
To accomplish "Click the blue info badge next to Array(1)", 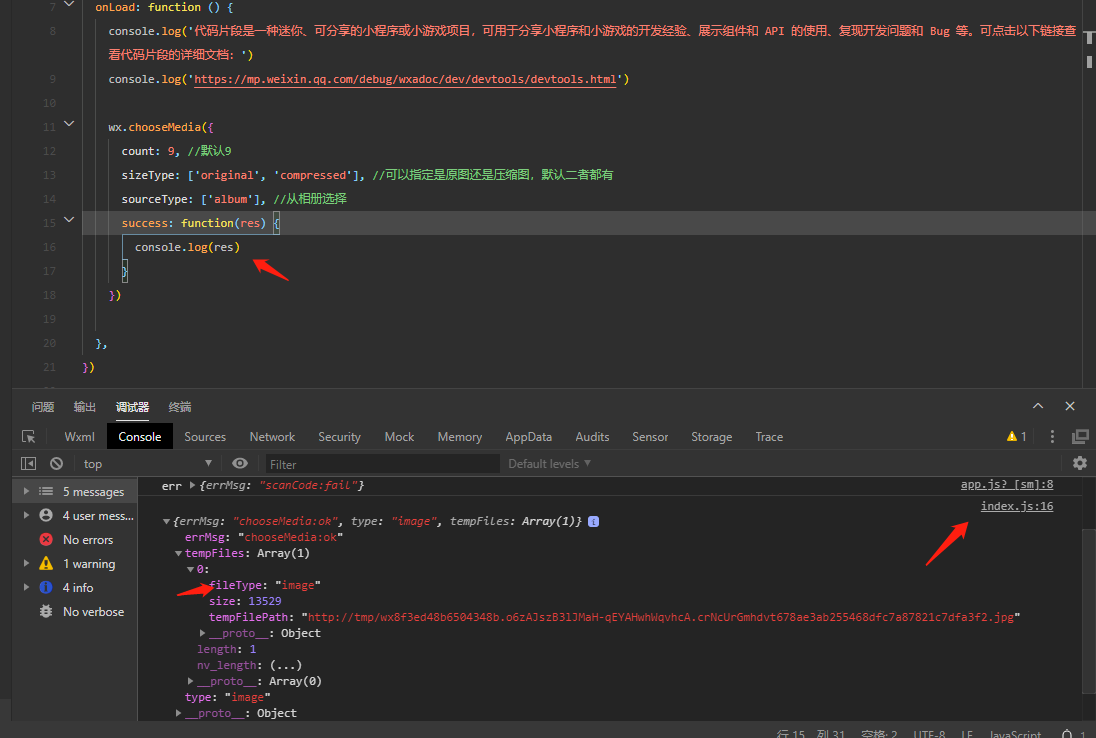I will click(x=593, y=521).
